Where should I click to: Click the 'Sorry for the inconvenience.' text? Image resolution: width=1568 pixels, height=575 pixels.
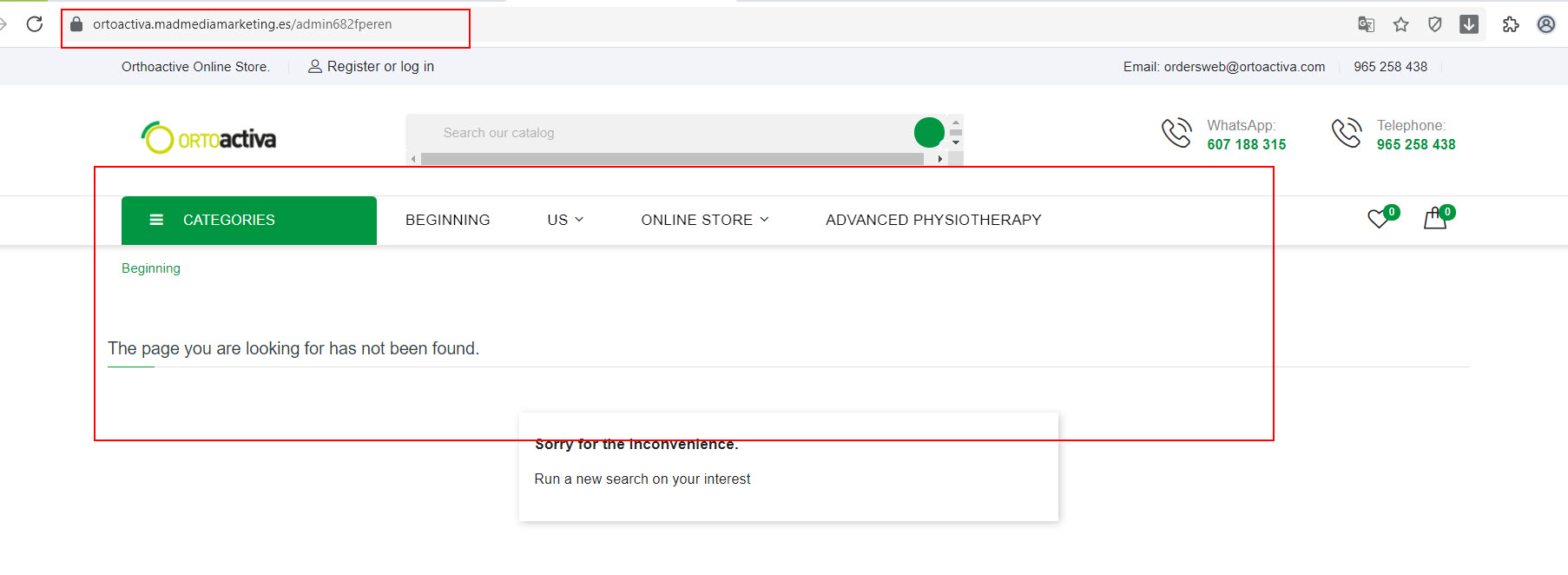pos(636,444)
